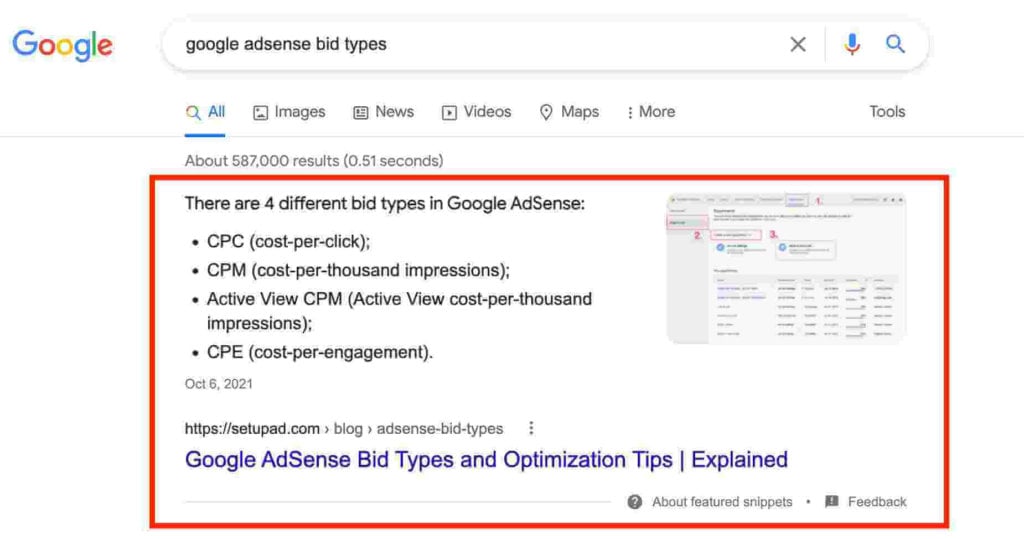Open the featured snippet screenshot thumbnail
The image size is (1024, 539).
[x=786, y=268]
